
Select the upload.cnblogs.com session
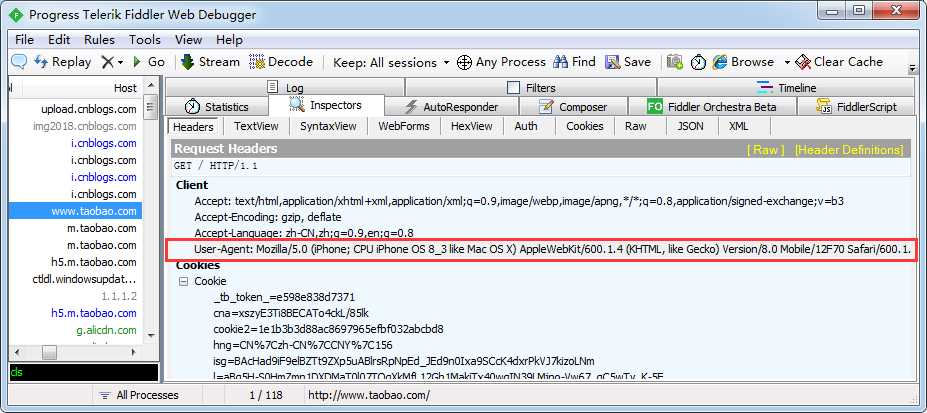point(75,109)
